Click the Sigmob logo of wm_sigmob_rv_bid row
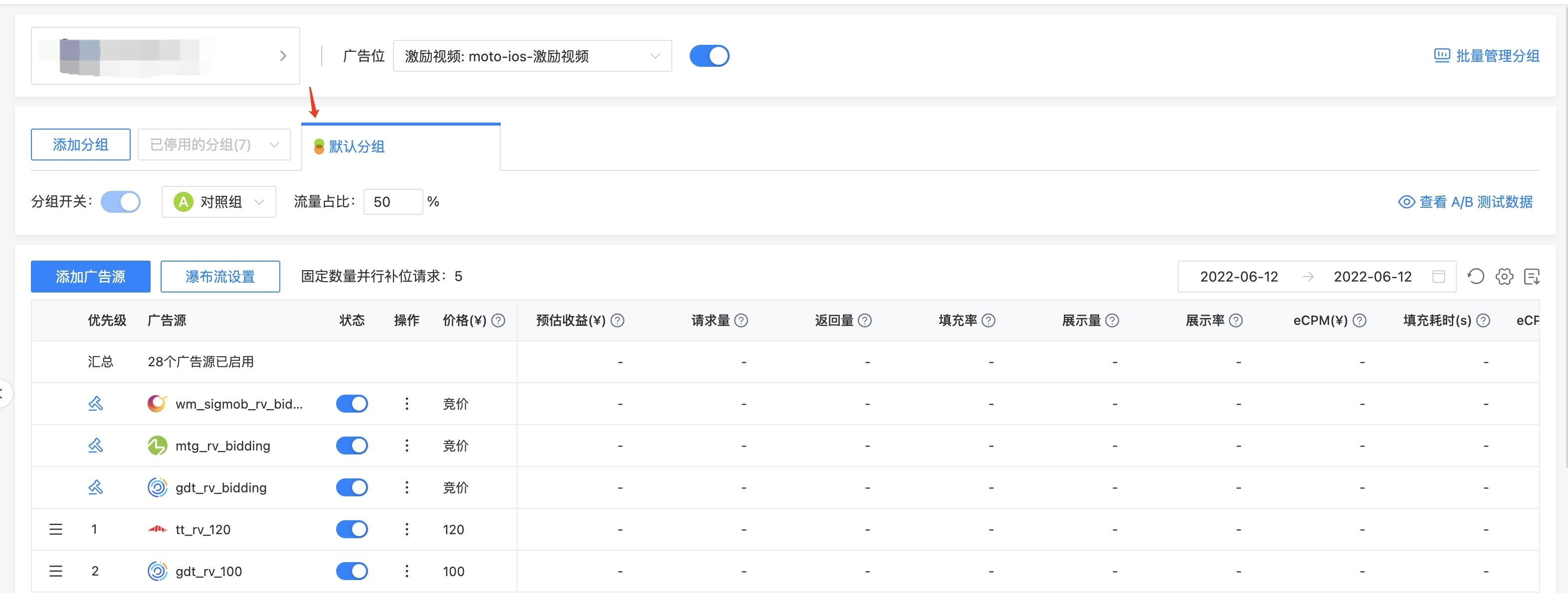Viewport: 1568px width, 593px height. pos(157,403)
